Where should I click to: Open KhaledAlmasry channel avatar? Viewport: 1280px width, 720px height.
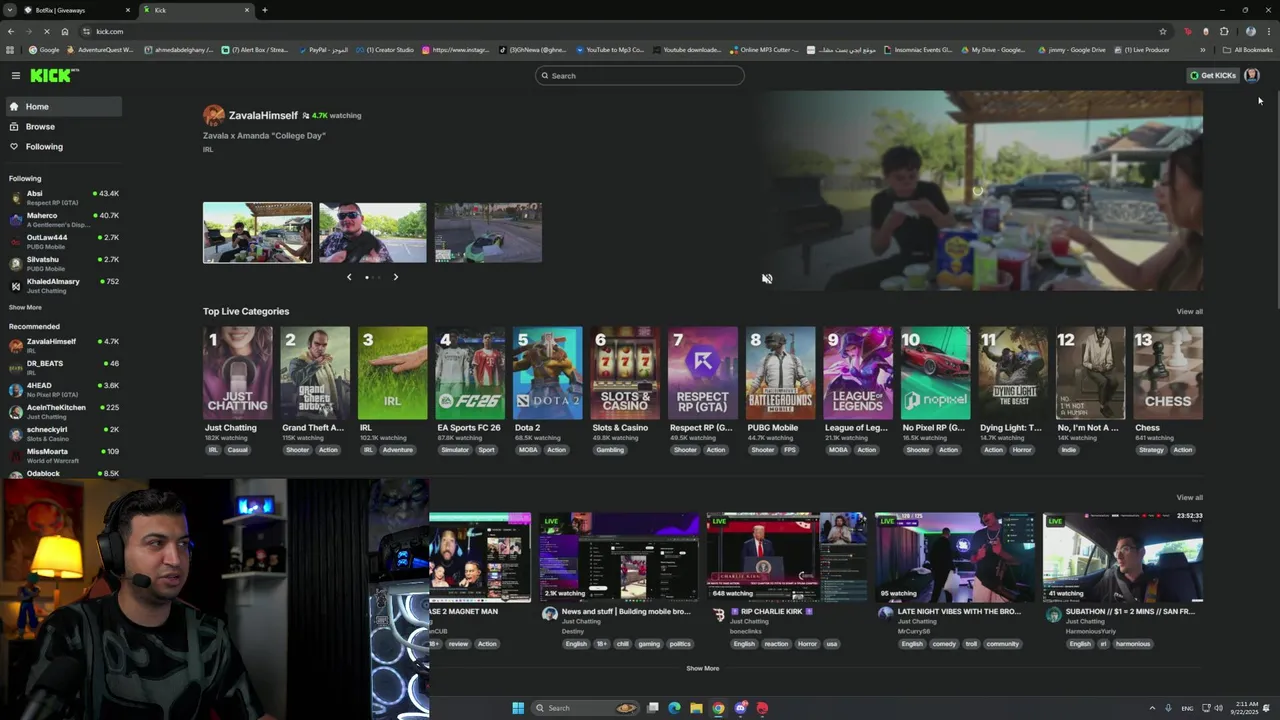15,285
